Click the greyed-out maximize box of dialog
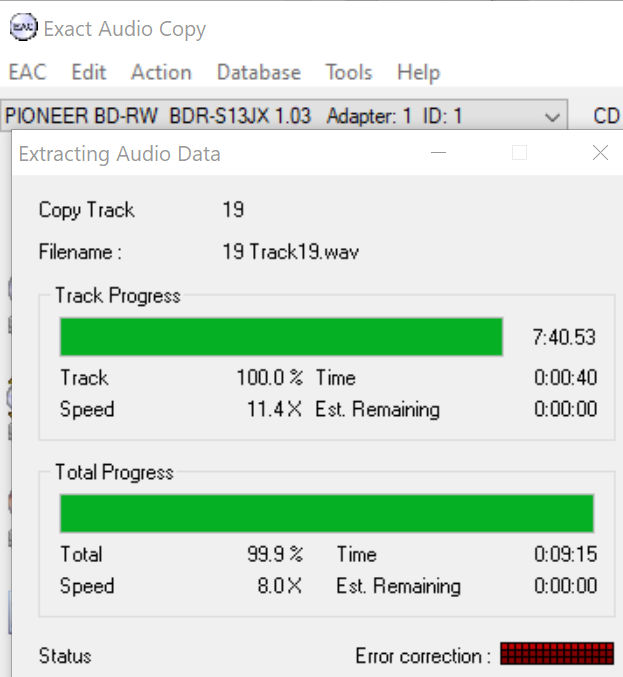Viewport: 623px width, 677px height. (x=519, y=153)
